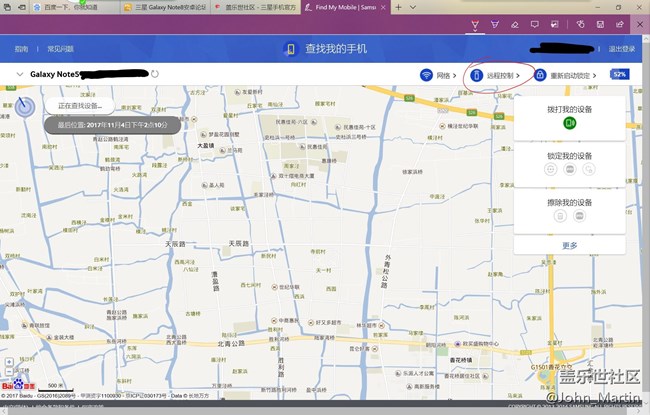Click the 锁定我的设备 heading
This screenshot has width=650, height=415.
coord(570,156)
